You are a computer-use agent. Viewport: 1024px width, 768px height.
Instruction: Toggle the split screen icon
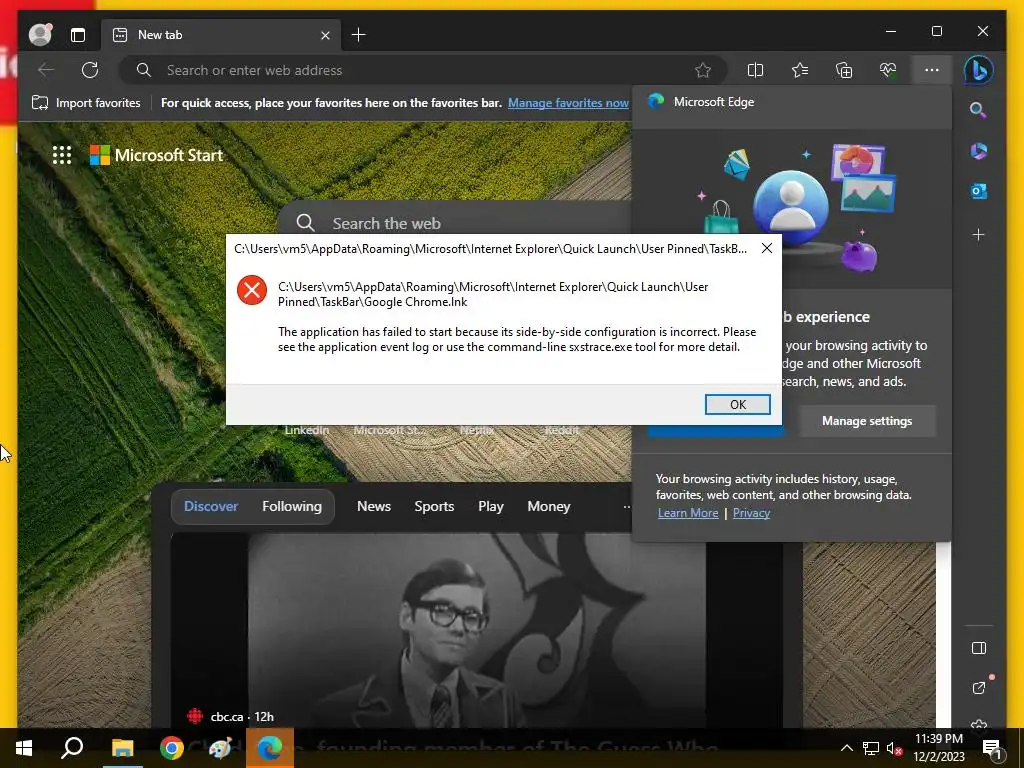point(755,70)
